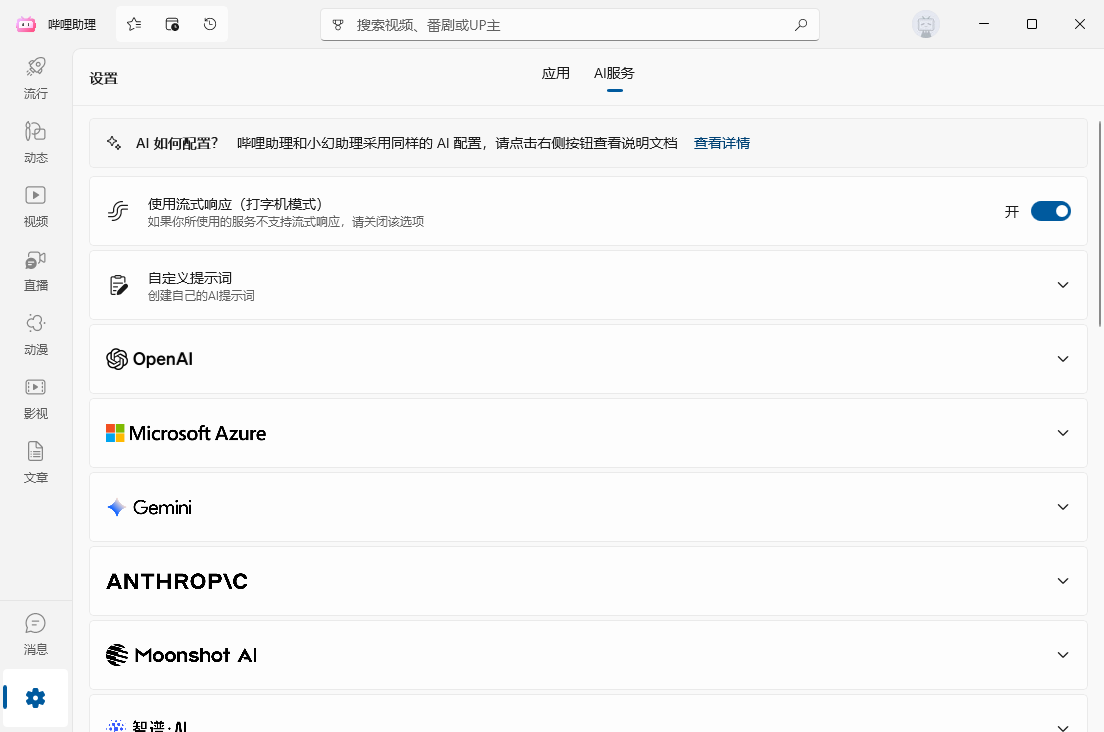Click the Anthropic logo text
The width and height of the screenshot is (1104, 732).
click(x=177, y=581)
